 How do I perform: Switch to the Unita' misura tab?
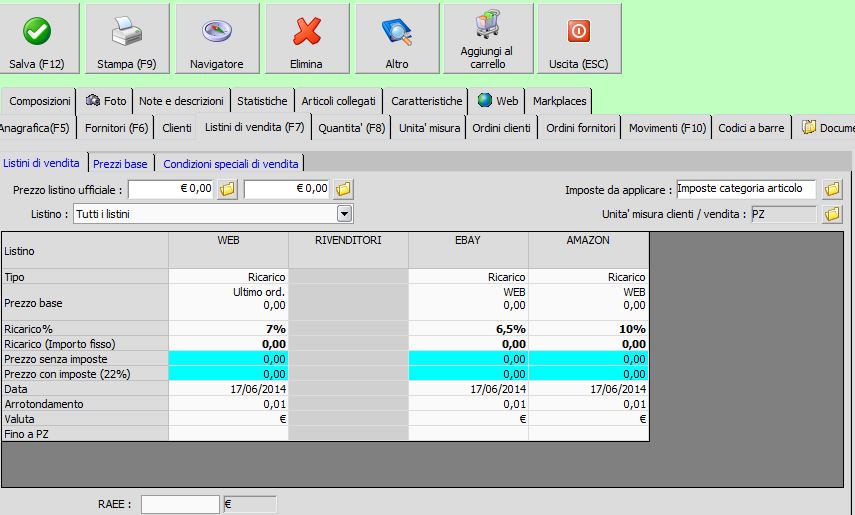click(429, 128)
